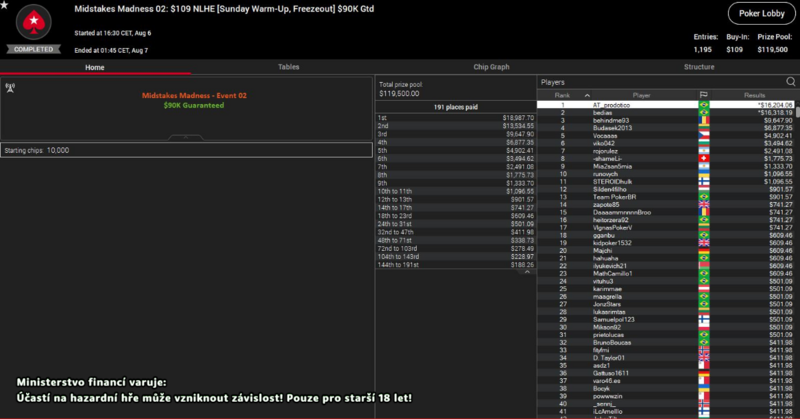Image resolution: width=800 pixels, height=419 pixels.
Task: Collapse the tournament banner with the chevron handle
Action: pyautogui.click(x=186, y=137)
